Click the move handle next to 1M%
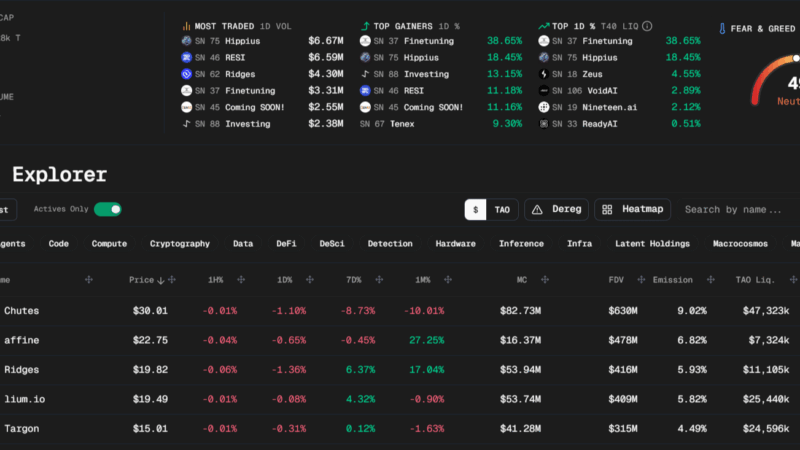 coord(448,280)
